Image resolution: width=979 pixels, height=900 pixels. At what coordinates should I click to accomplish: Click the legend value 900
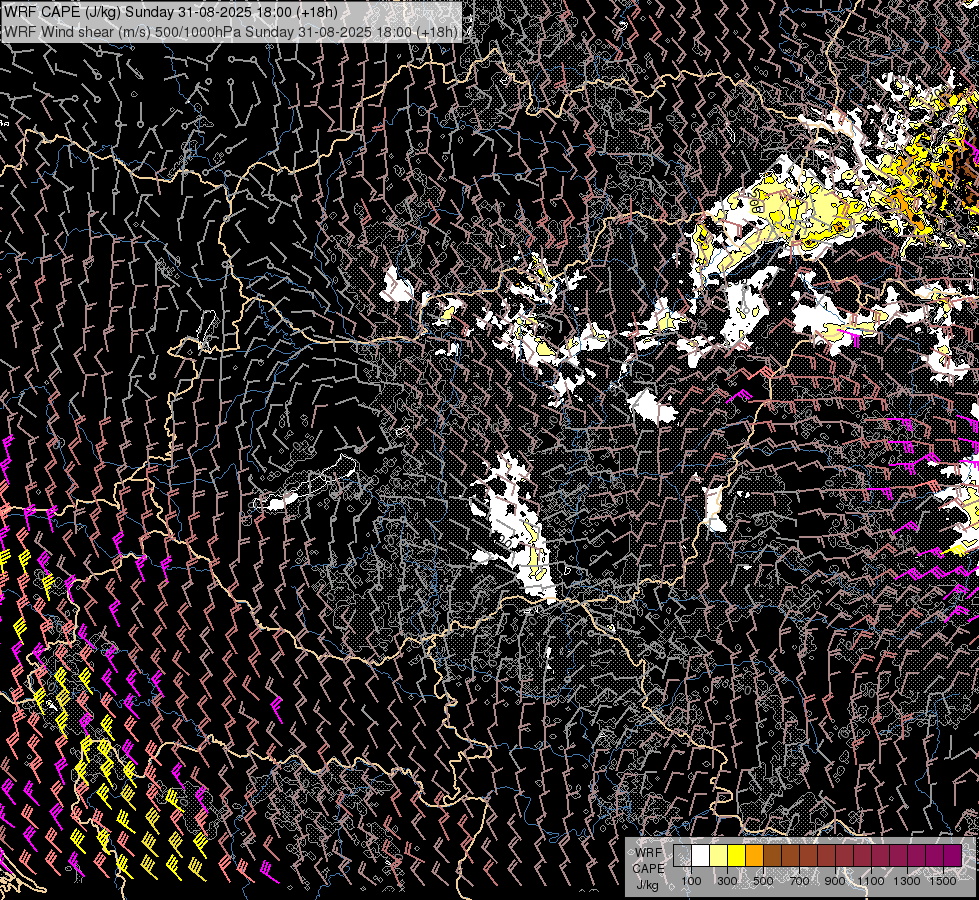point(835,881)
